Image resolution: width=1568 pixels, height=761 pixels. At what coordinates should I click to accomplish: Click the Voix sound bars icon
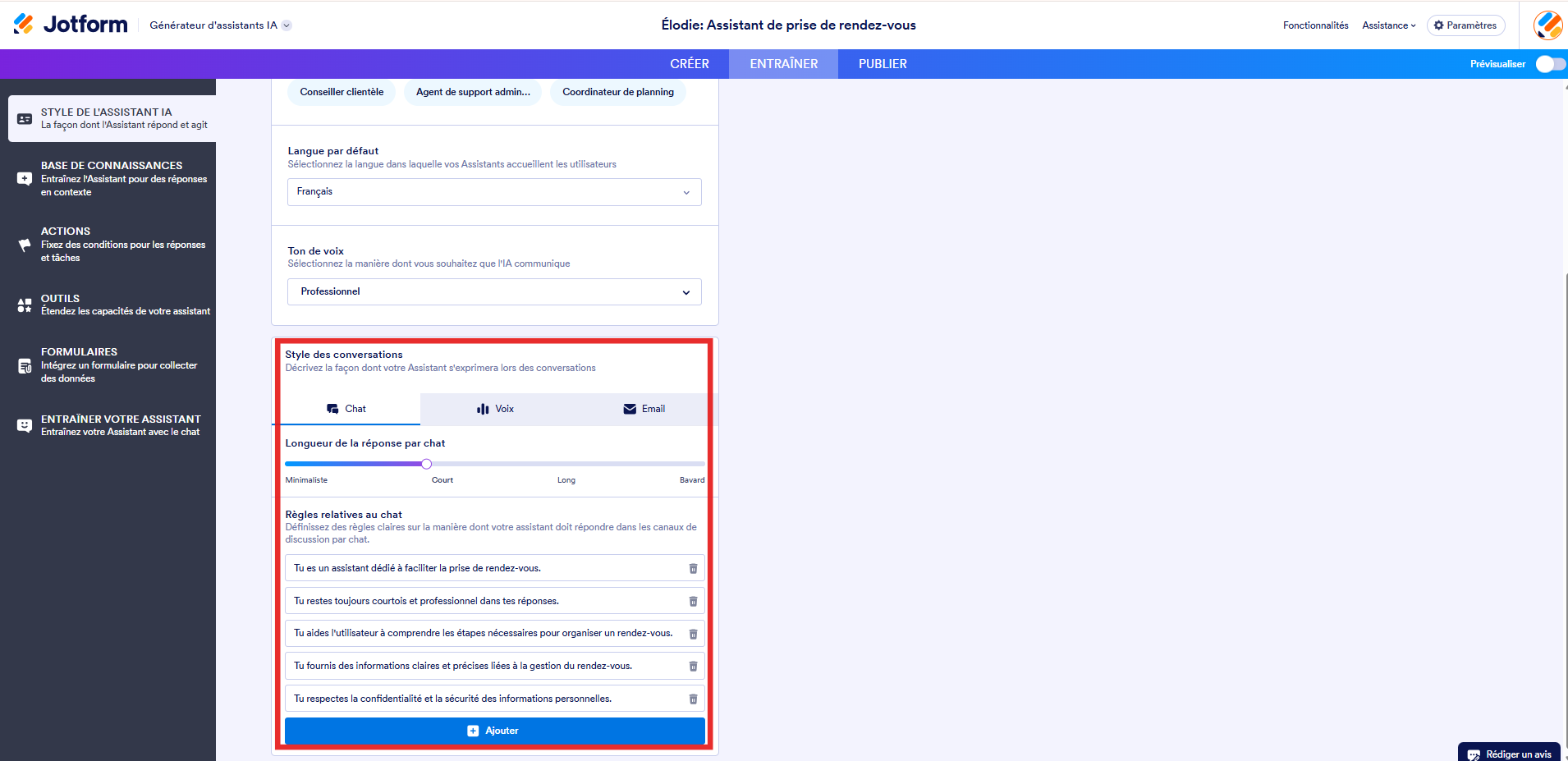point(483,409)
